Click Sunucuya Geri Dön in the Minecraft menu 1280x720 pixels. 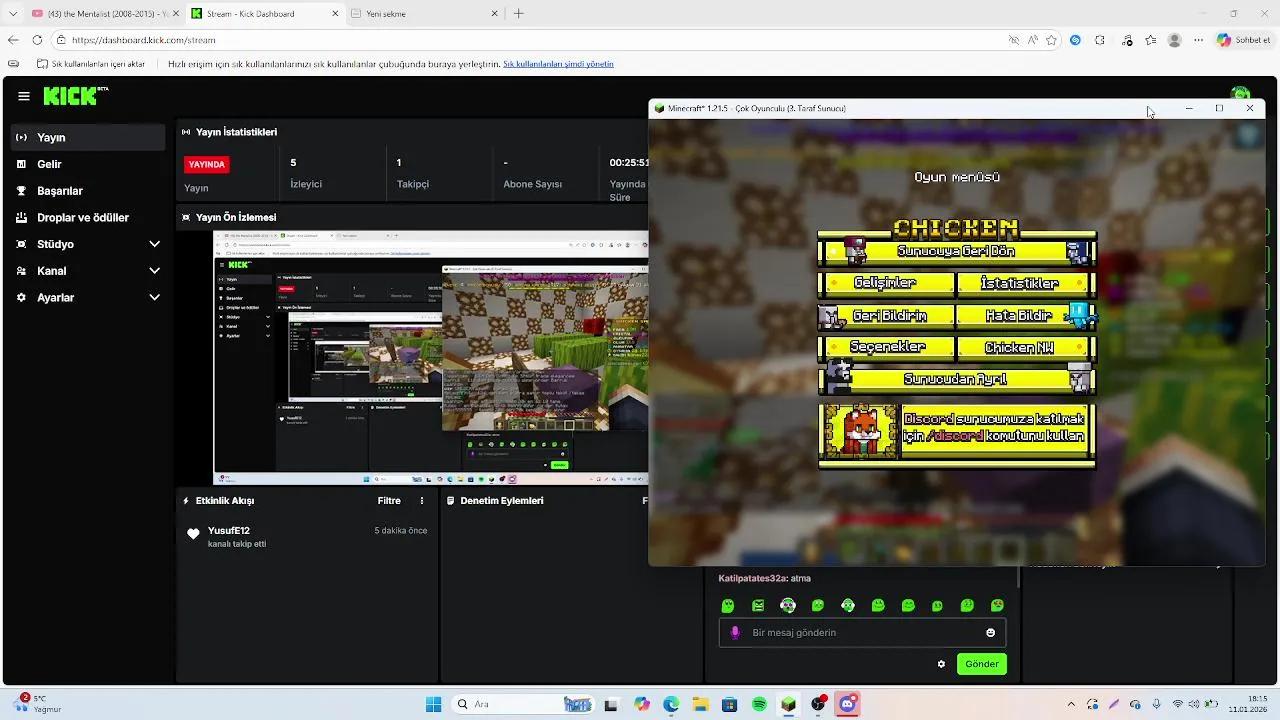[956, 251]
